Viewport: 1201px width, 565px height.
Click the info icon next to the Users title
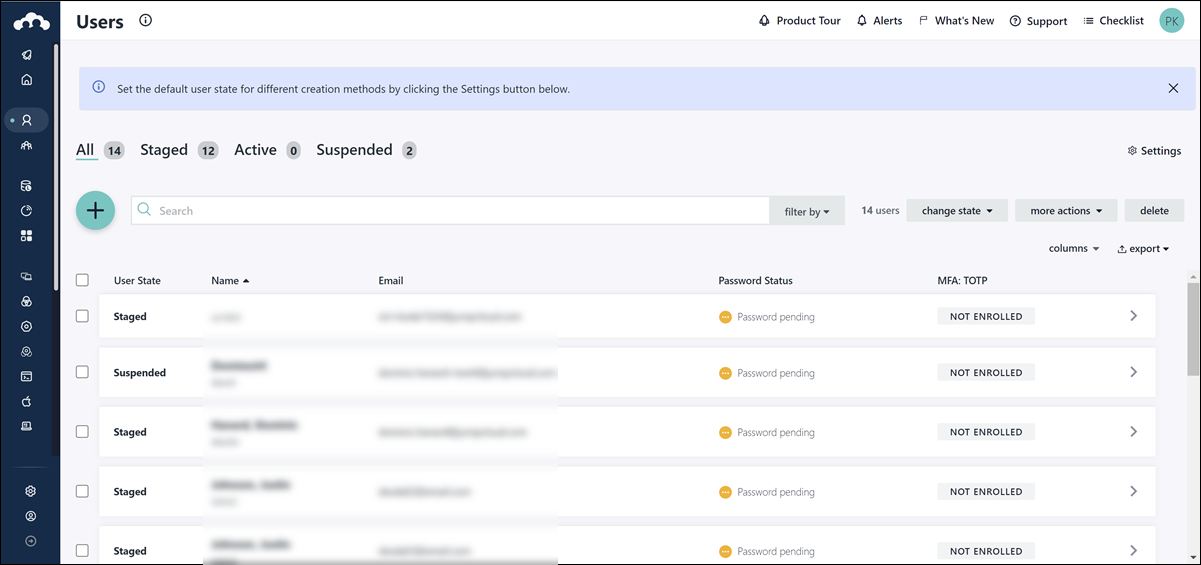146,20
